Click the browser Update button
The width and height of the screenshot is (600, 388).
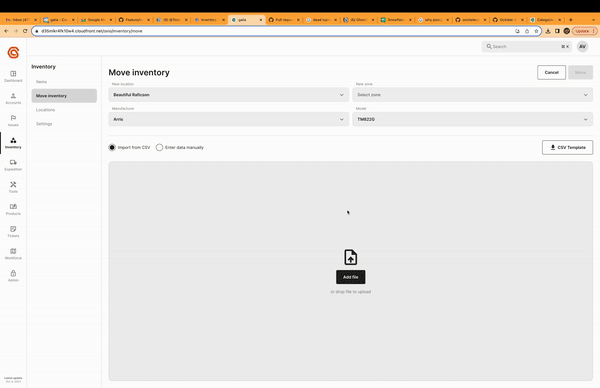click(x=585, y=31)
